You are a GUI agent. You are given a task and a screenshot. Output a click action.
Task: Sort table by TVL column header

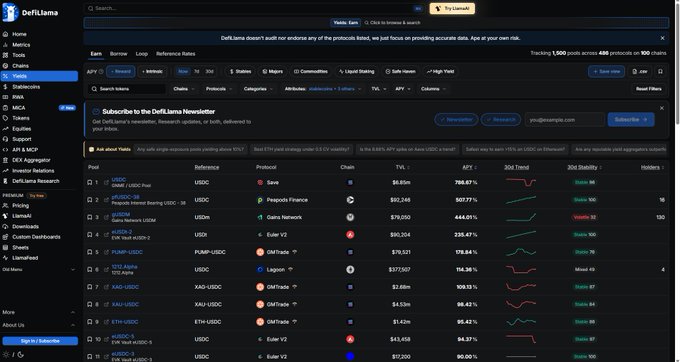point(402,167)
